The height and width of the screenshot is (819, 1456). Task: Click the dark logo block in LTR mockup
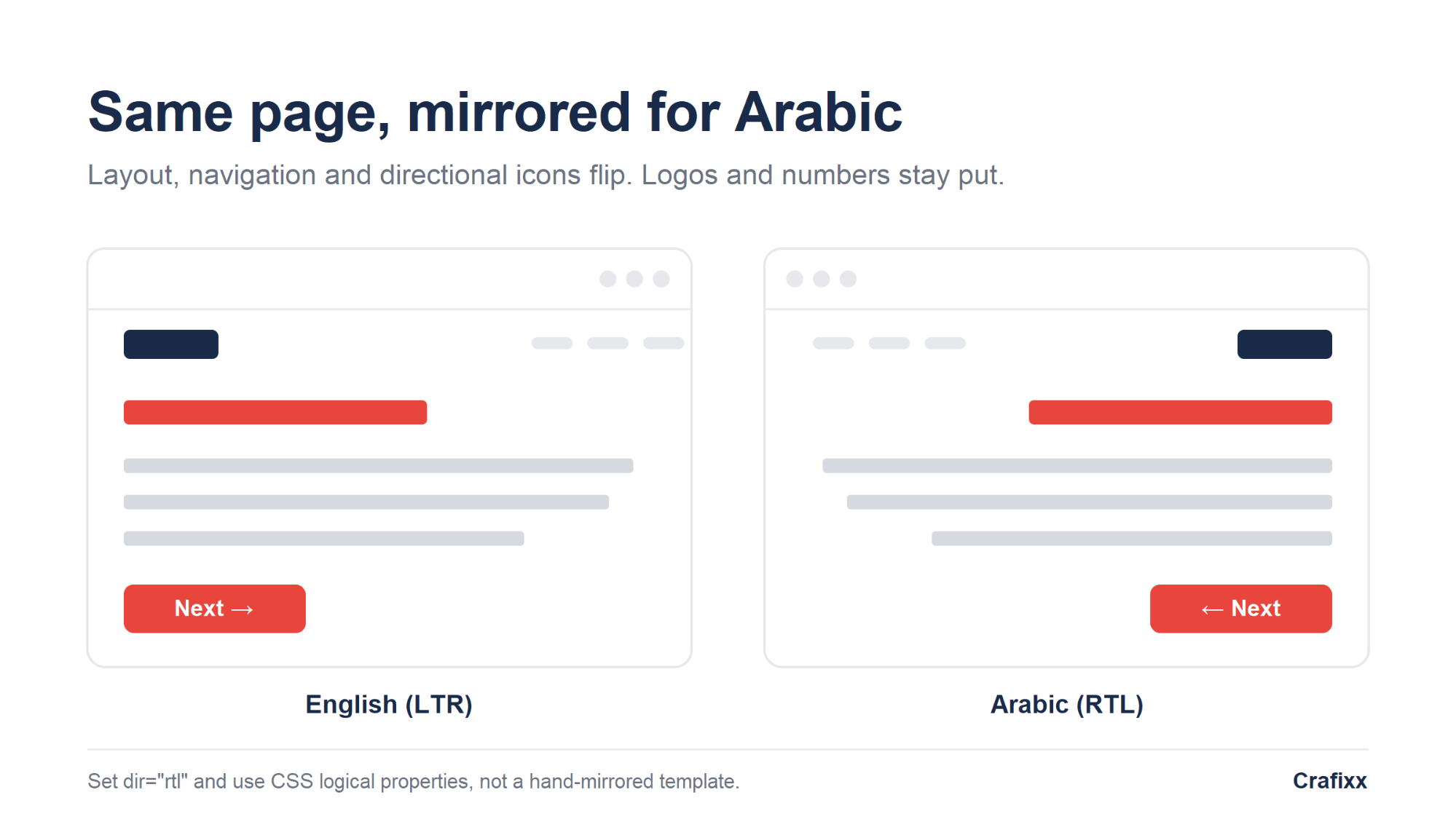click(x=171, y=344)
